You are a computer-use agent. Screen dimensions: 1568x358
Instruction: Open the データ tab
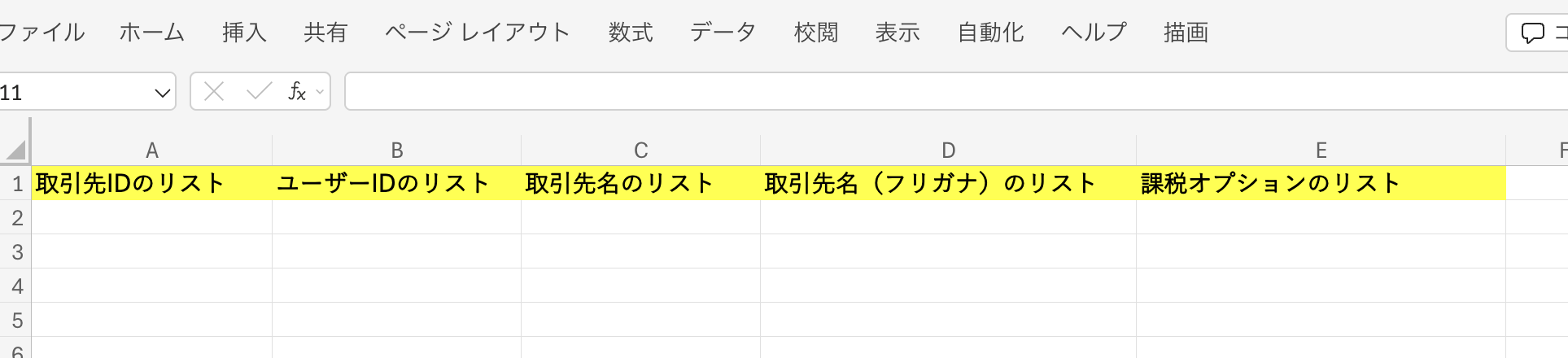(x=723, y=33)
